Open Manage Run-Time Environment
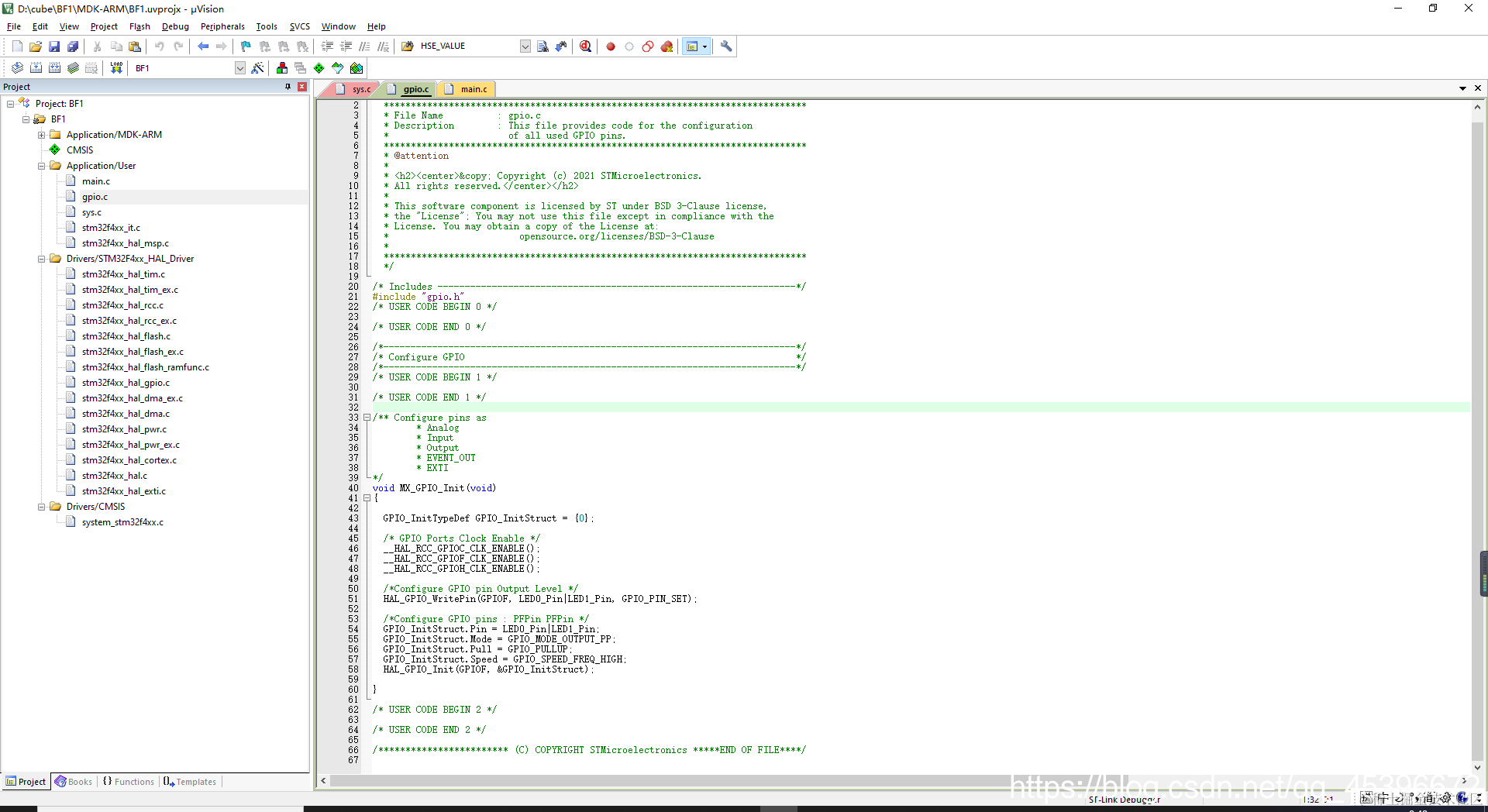 [319, 68]
